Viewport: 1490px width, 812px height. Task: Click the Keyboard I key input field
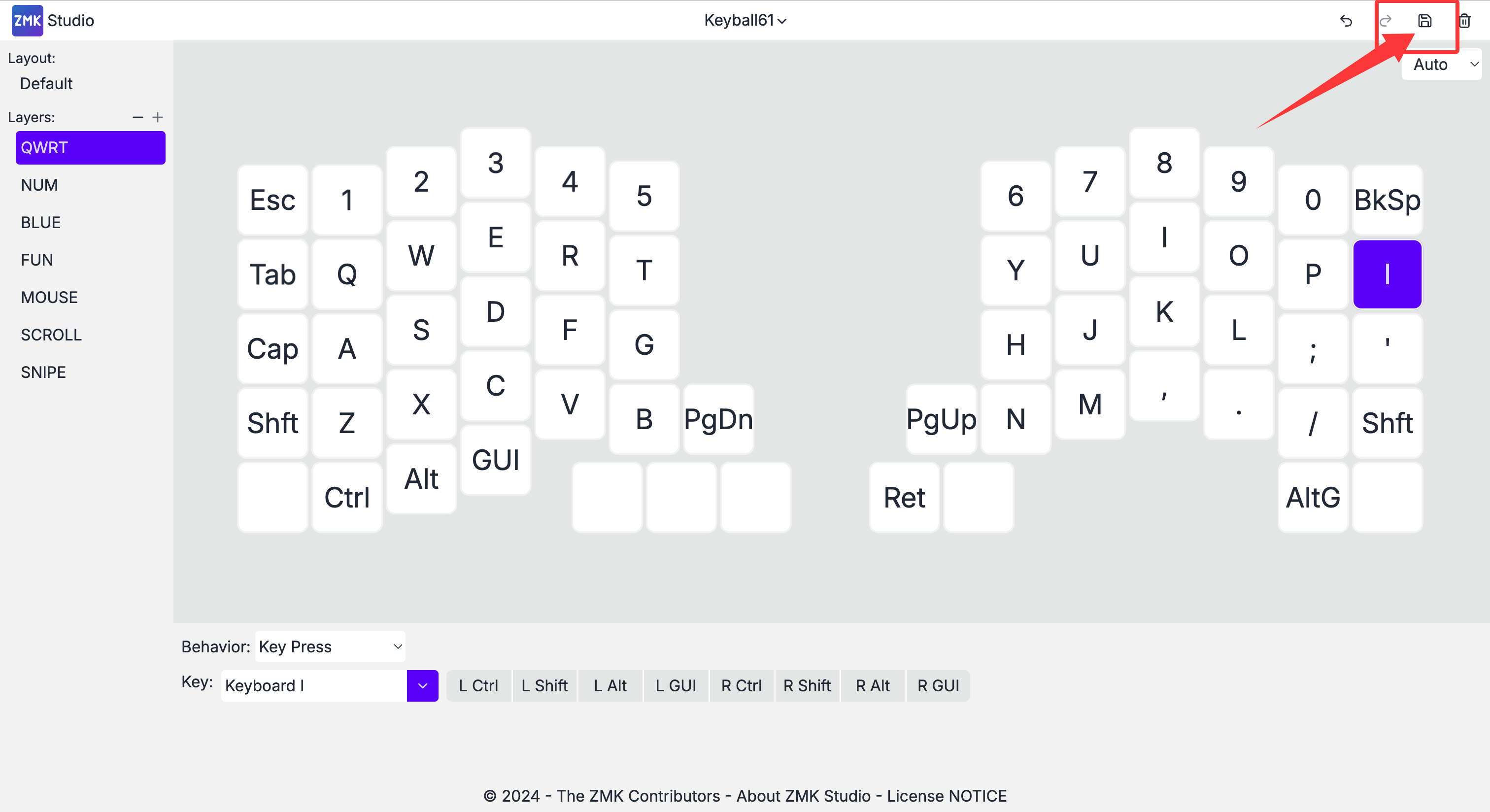[313, 685]
